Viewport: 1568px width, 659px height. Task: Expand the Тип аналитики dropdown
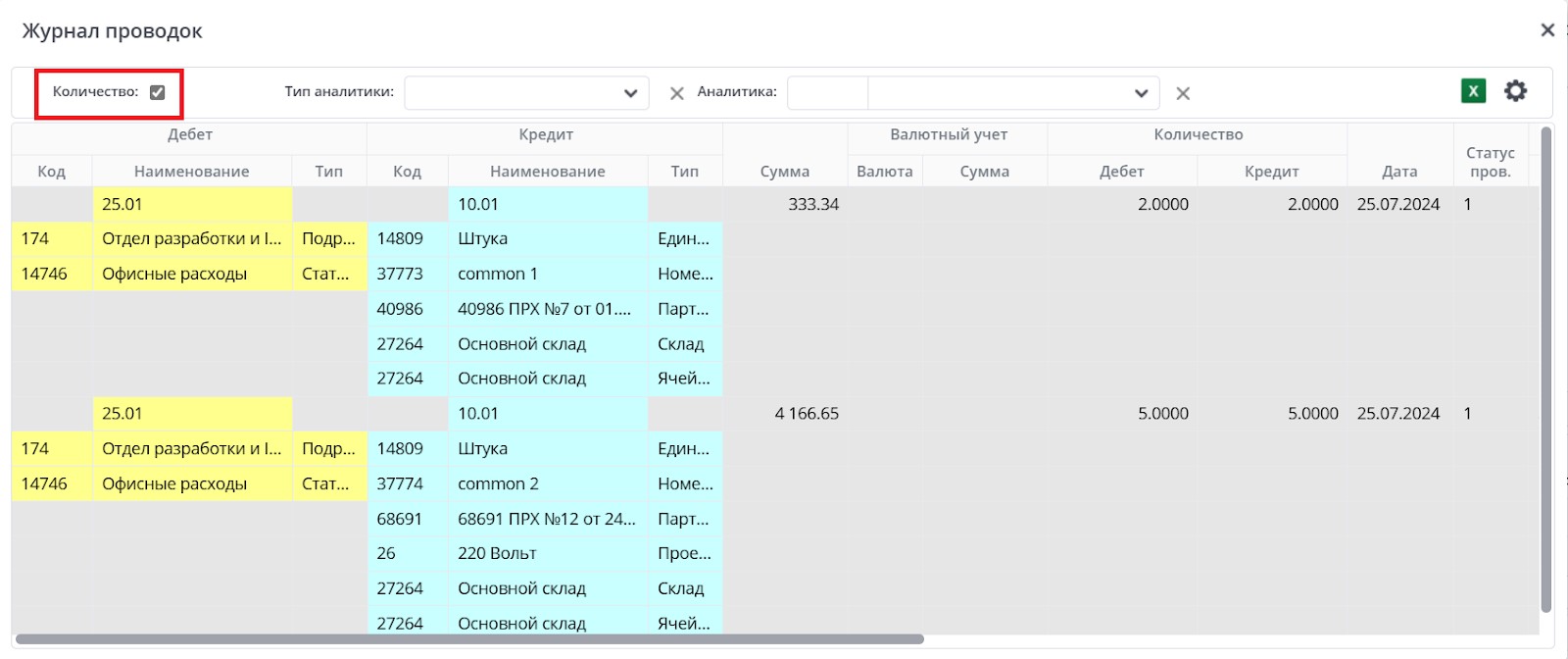(x=630, y=93)
